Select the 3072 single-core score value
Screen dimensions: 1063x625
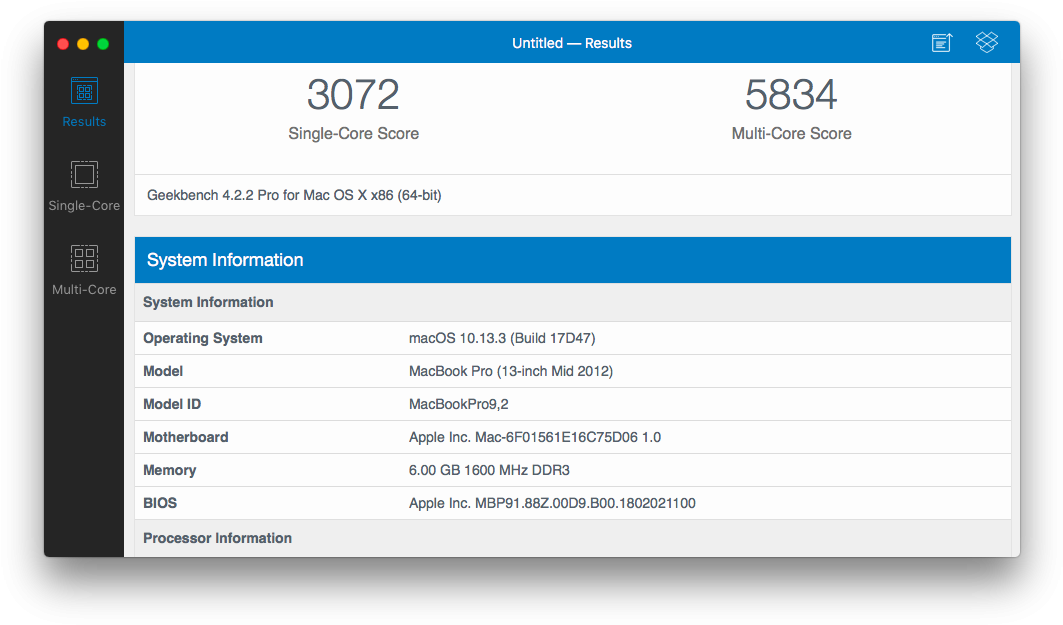(353, 94)
